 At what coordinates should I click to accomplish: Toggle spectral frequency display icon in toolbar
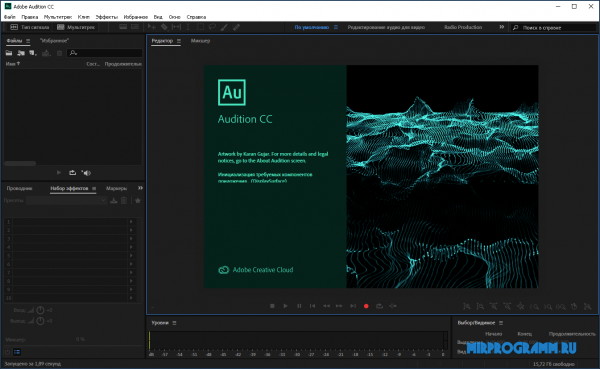pyautogui.click(x=123, y=27)
